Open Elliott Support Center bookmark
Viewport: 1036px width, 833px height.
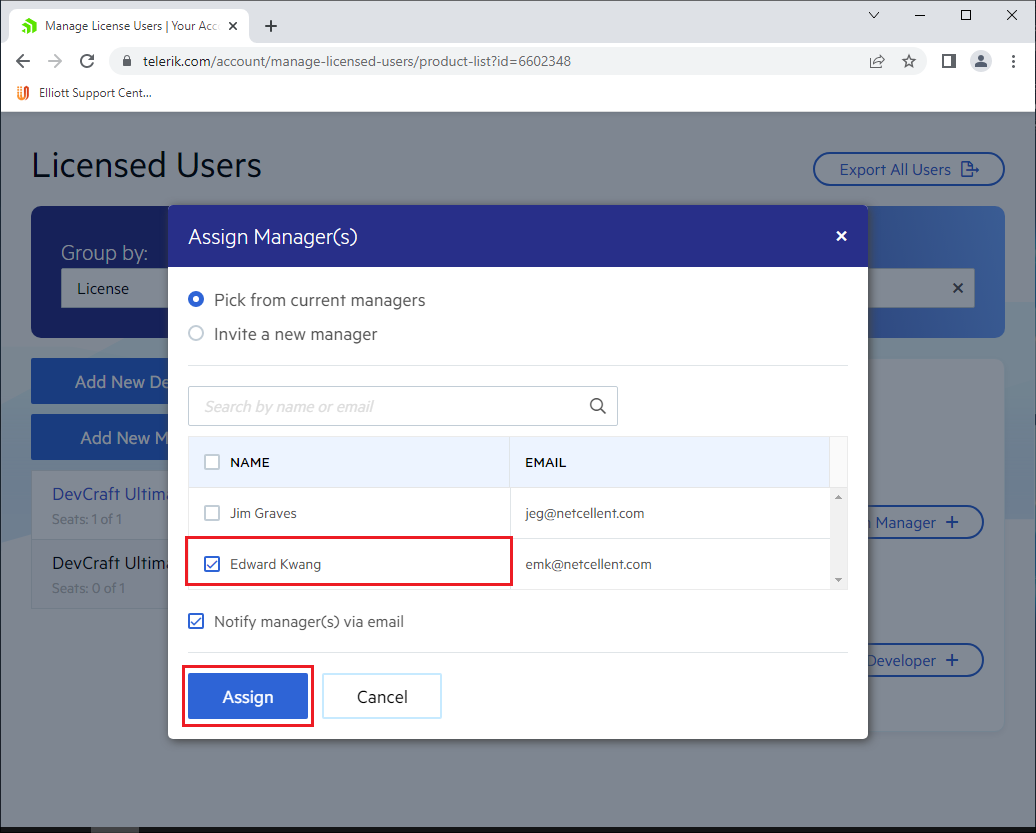pyautogui.click(x=84, y=93)
